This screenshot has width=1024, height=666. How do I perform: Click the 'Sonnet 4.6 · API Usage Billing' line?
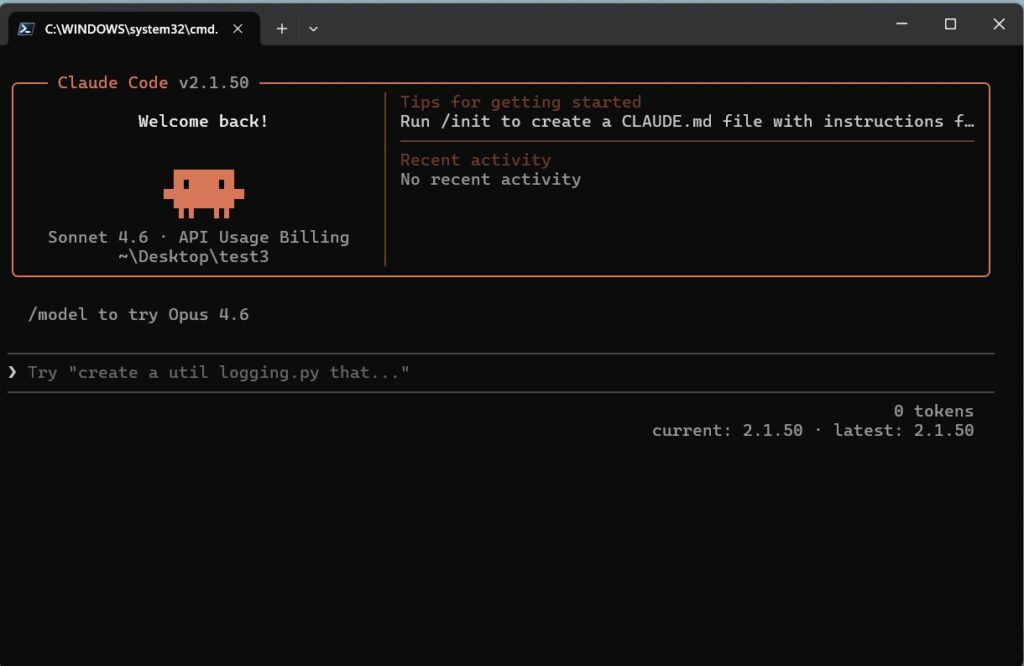tap(199, 237)
